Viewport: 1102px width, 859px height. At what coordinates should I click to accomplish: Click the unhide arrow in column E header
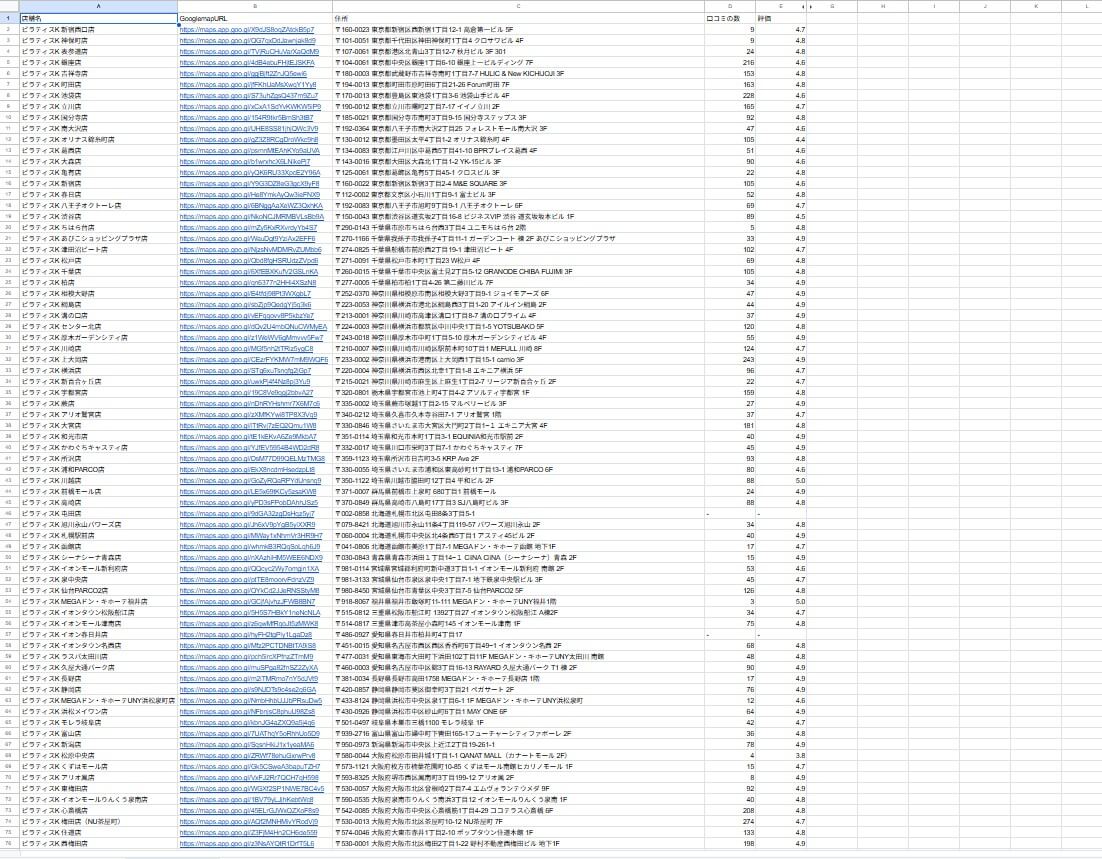[801, 6]
